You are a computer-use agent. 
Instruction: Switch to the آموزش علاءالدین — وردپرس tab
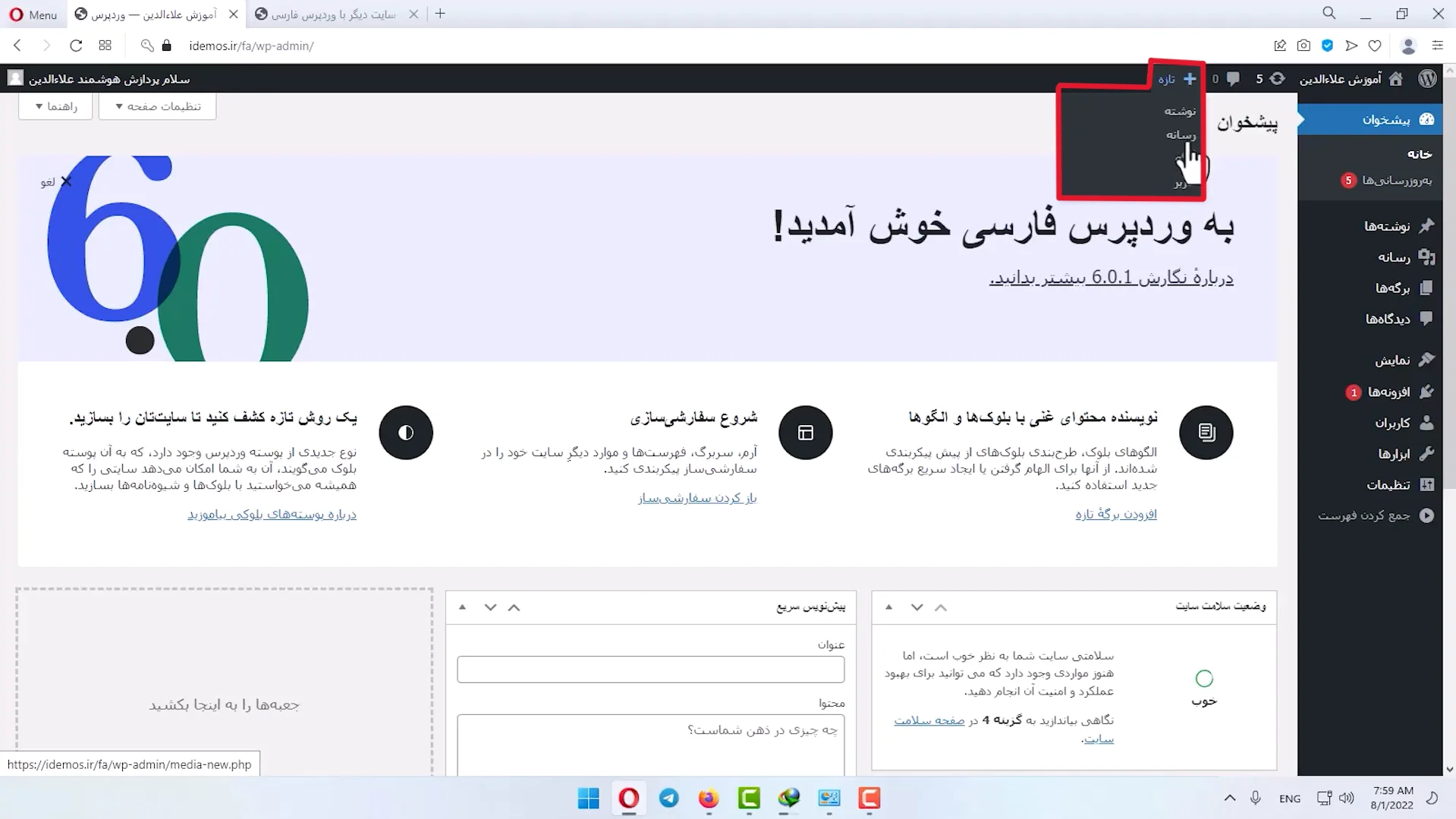(156, 14)
